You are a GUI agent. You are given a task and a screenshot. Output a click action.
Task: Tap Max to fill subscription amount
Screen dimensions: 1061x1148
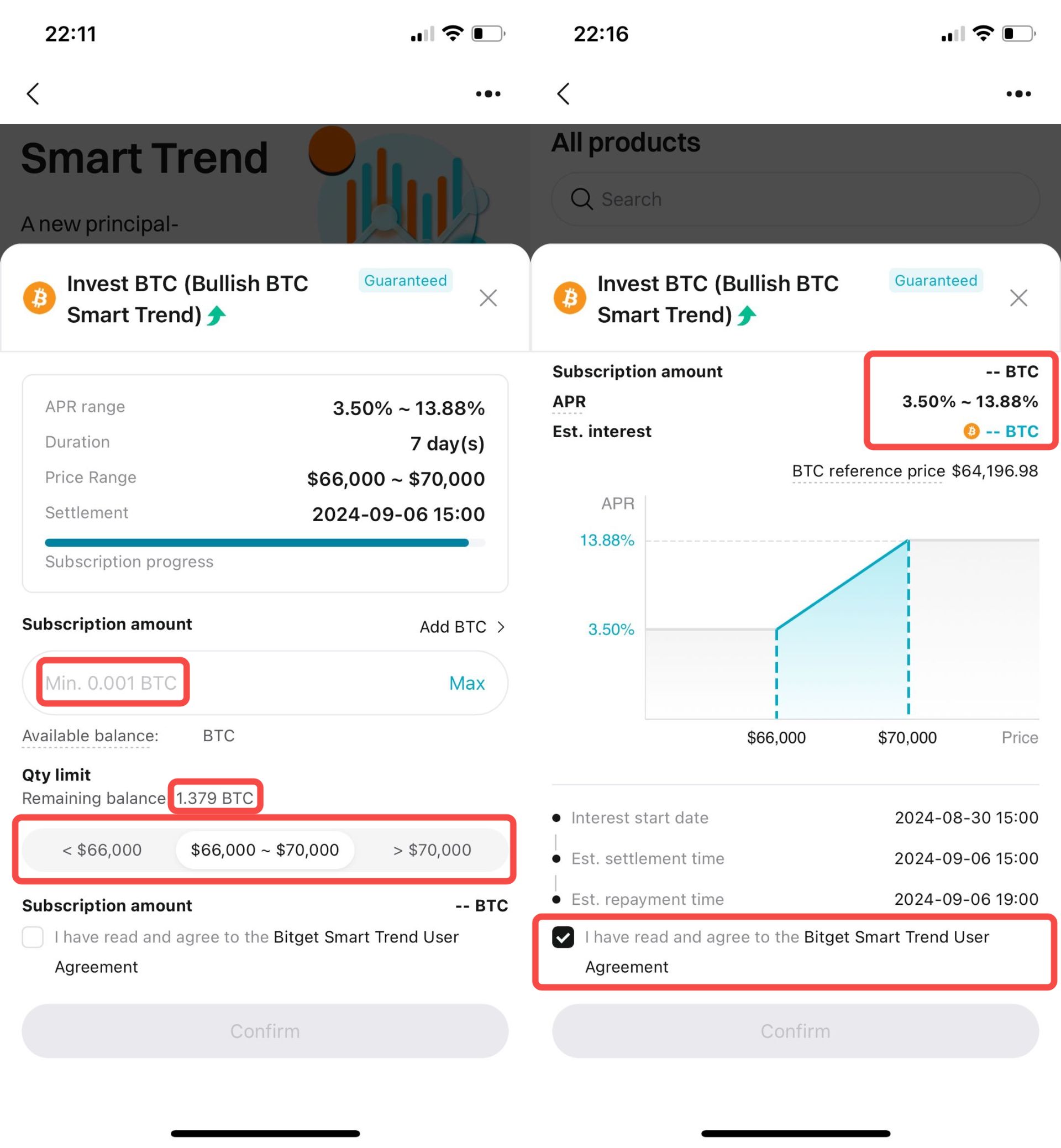[467, 683]
